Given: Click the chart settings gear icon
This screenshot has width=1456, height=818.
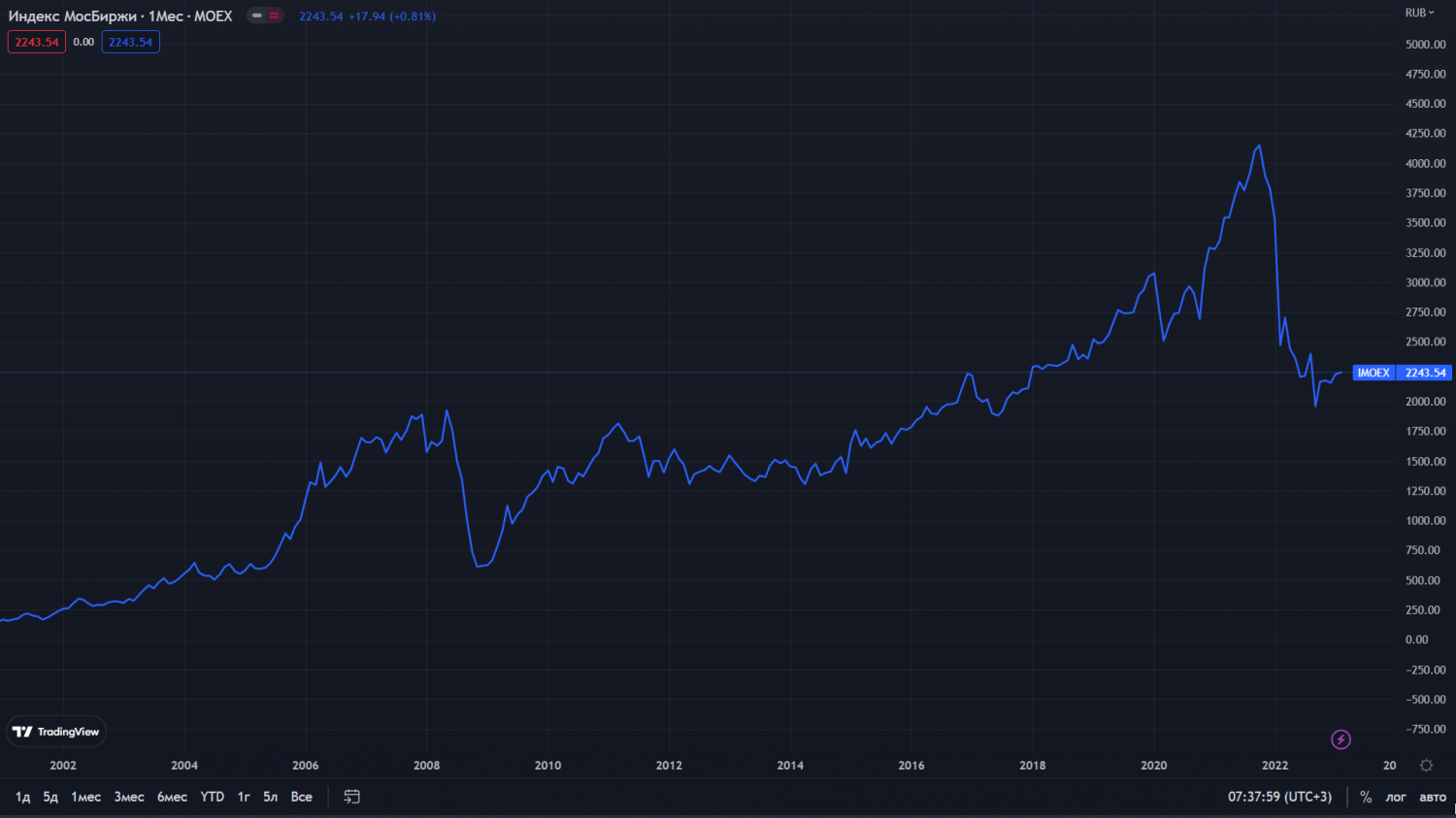Looking at the screenshot, I should tap(1426, 766).
